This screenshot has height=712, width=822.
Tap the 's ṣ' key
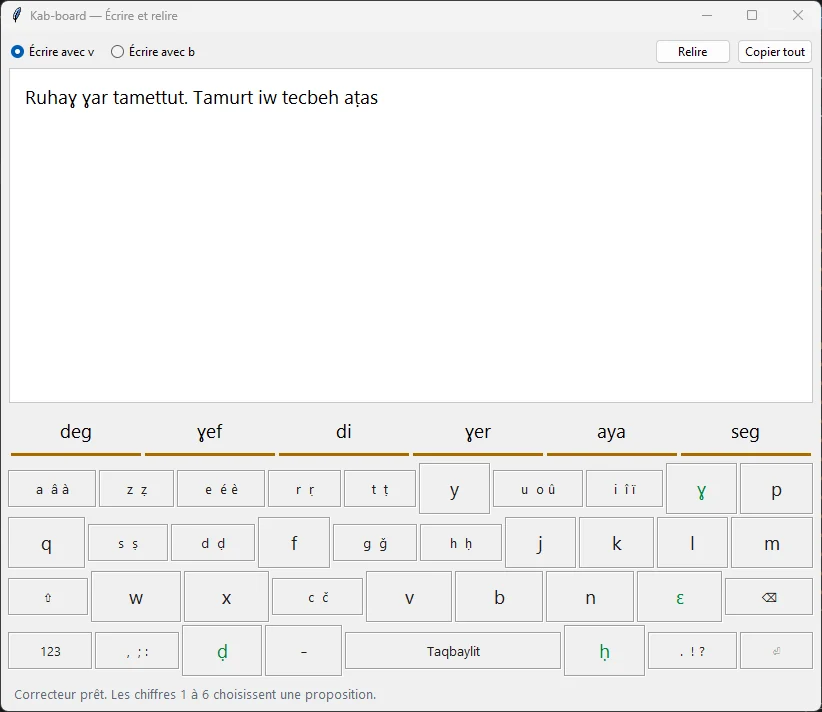(x=128, y=543)
